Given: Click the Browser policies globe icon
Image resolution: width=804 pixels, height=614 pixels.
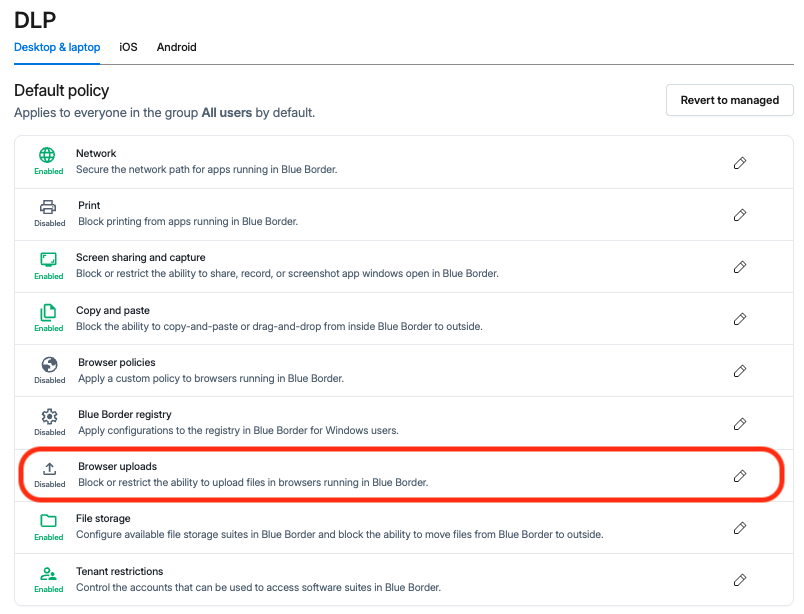Looking at the screenshot, I should pyautogui.click(x=49, y=364).
